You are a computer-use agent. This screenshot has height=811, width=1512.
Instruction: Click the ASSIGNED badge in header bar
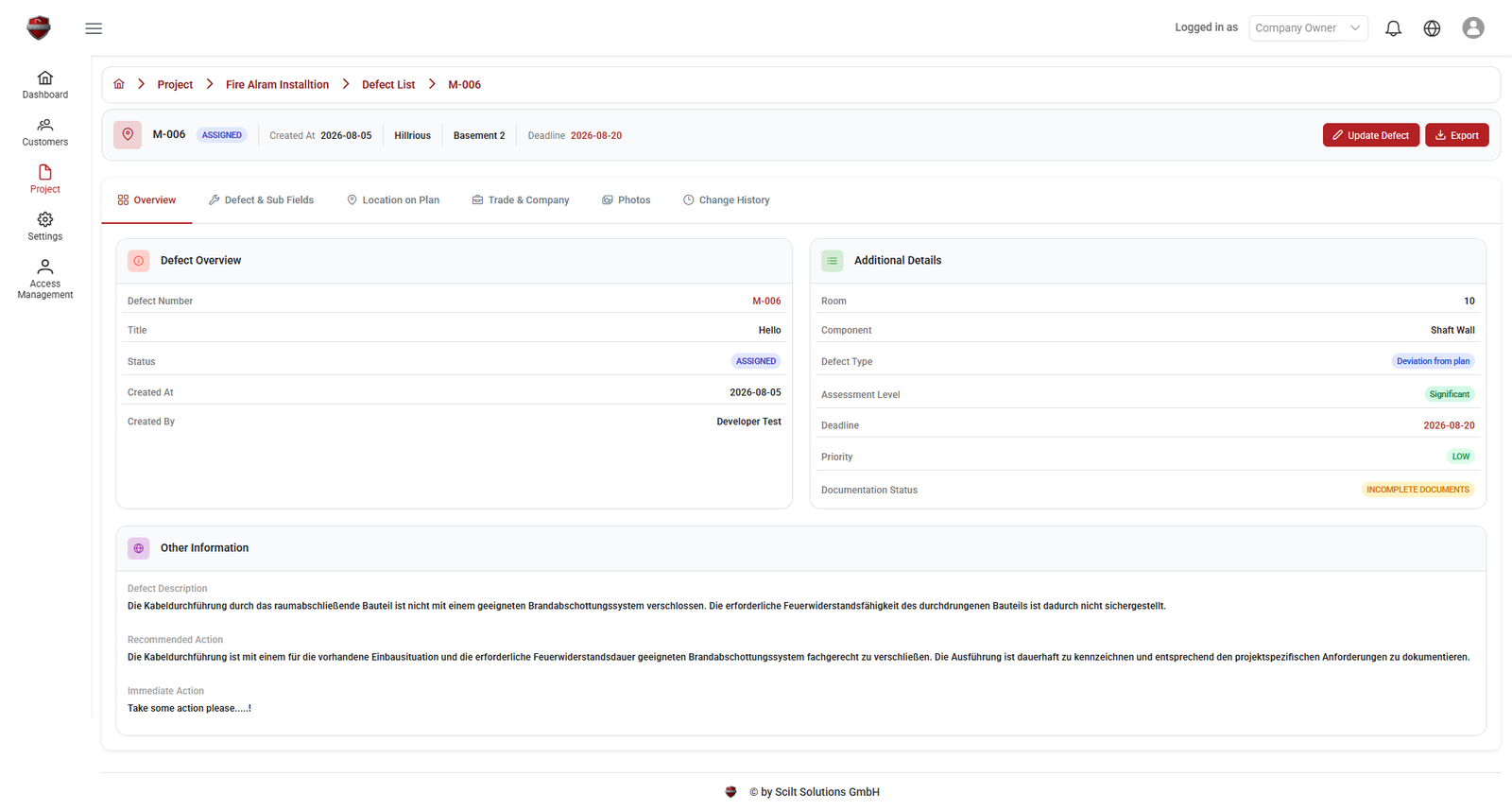222,135
